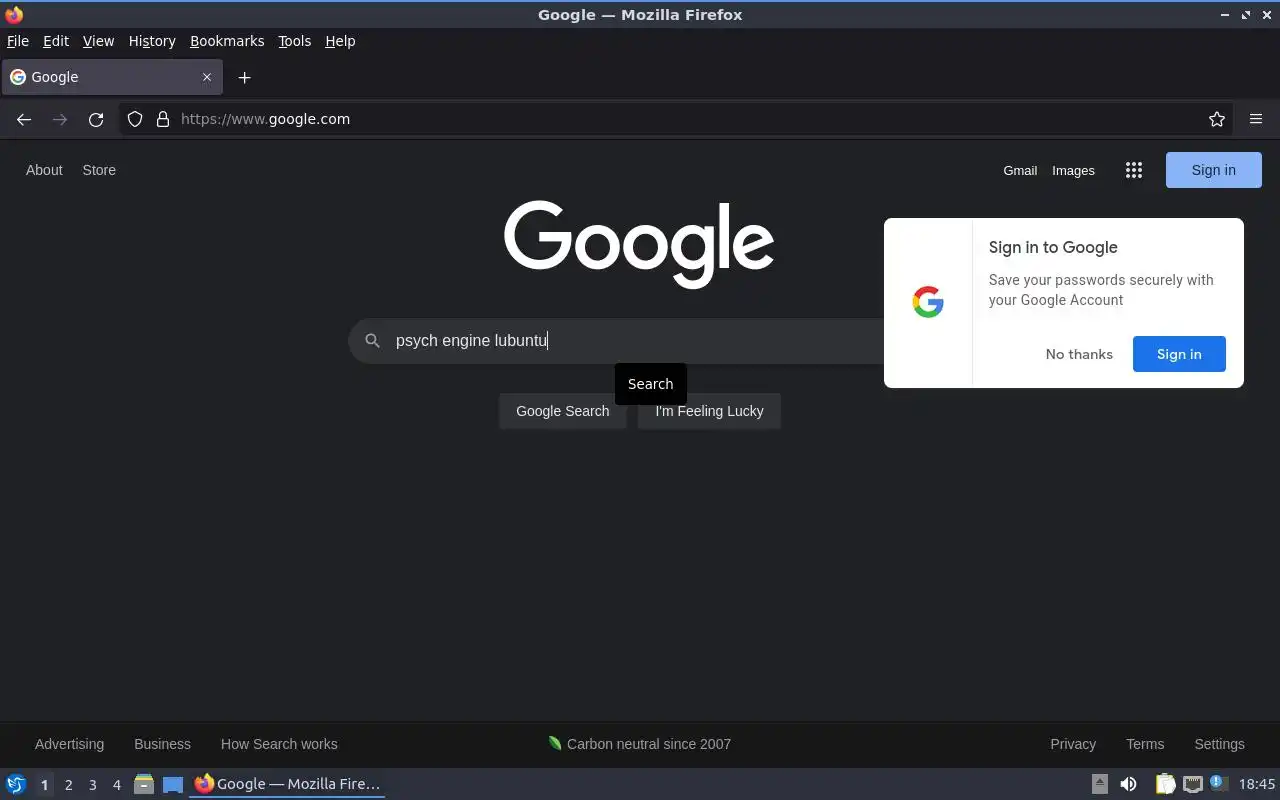
Task: Show site security padlock info
Action: click(163, 119)
